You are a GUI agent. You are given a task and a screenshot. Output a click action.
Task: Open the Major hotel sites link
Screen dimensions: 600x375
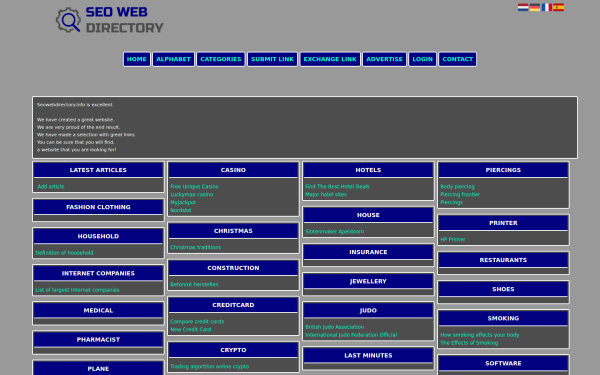click(x=326, y=194)
